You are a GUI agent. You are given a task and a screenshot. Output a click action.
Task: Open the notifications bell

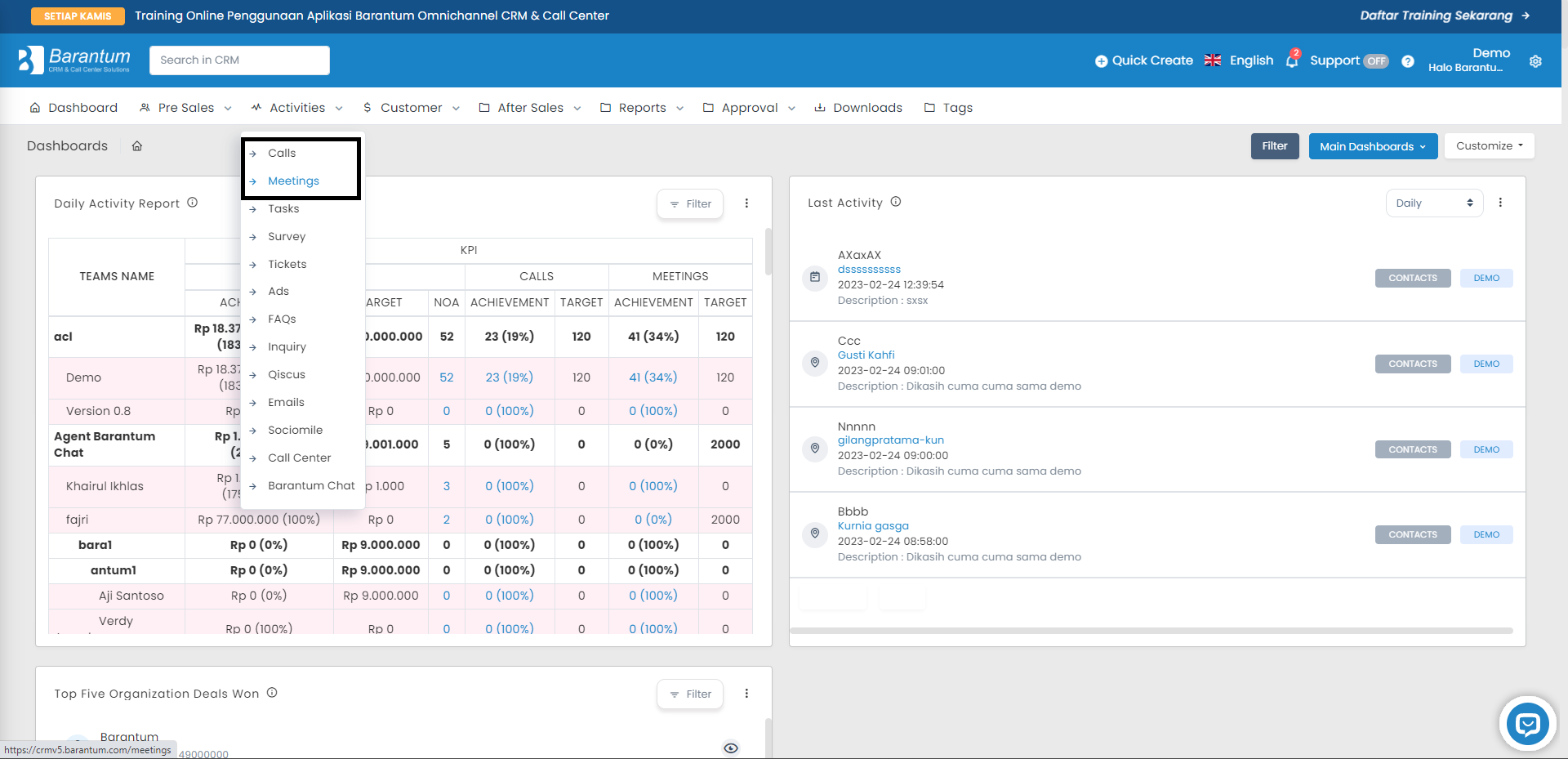pos(1292,60)
